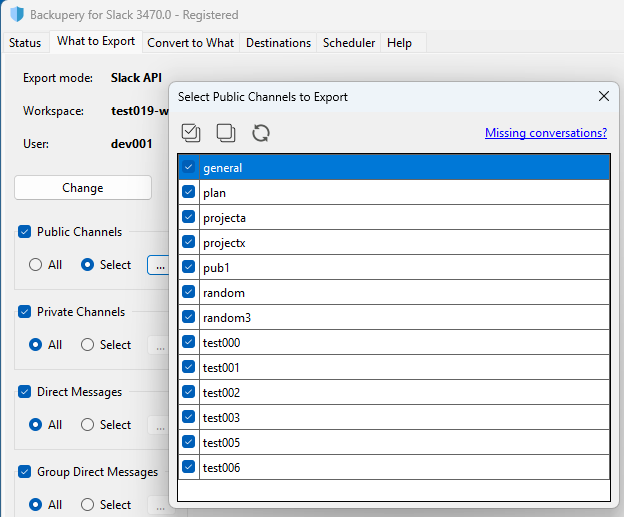Click the refresh channel list icon
Viewport: 624px width, 517px height.
(x=261, y=133)
